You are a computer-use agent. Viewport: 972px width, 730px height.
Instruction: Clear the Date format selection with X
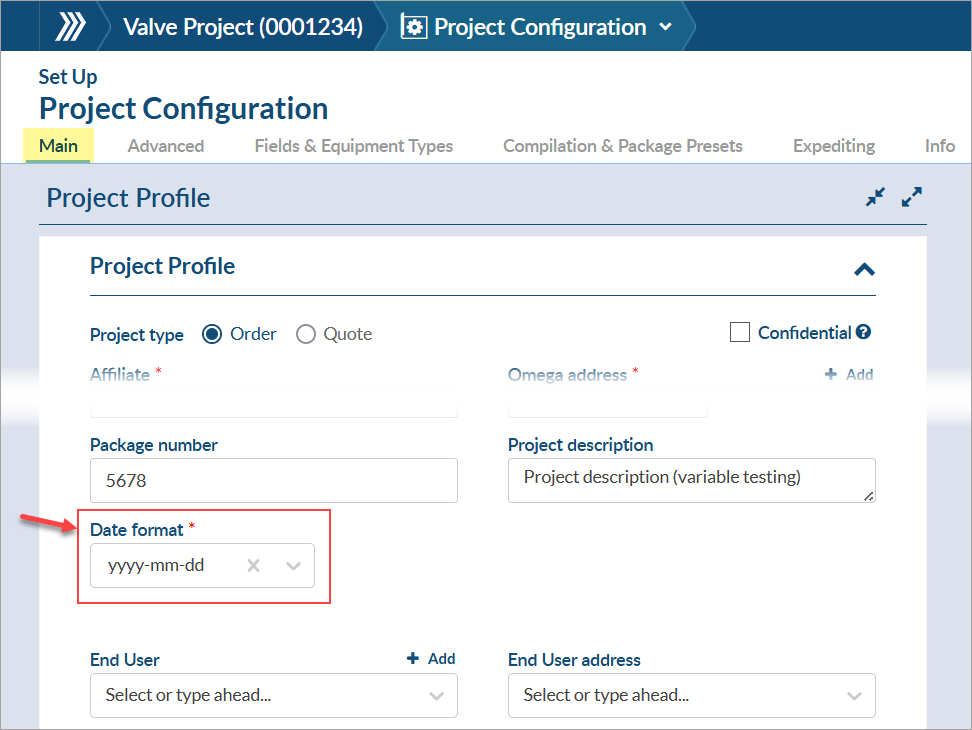point(254,566)
